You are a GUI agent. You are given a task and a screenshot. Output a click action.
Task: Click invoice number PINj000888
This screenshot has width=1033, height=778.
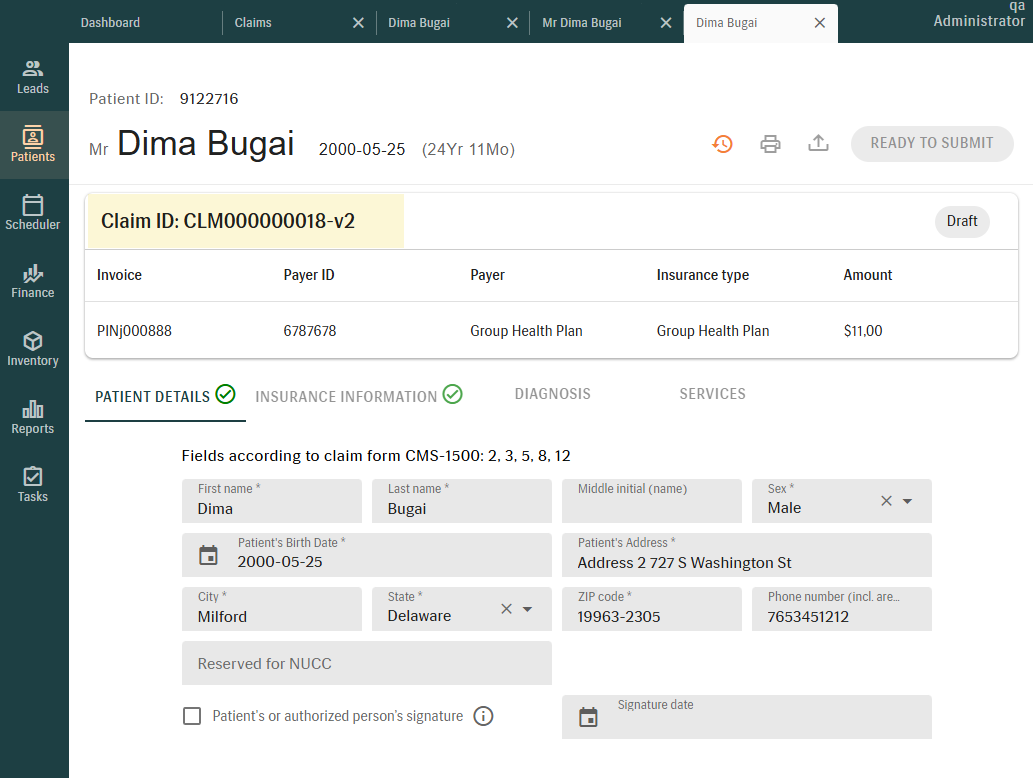[134, 331]
